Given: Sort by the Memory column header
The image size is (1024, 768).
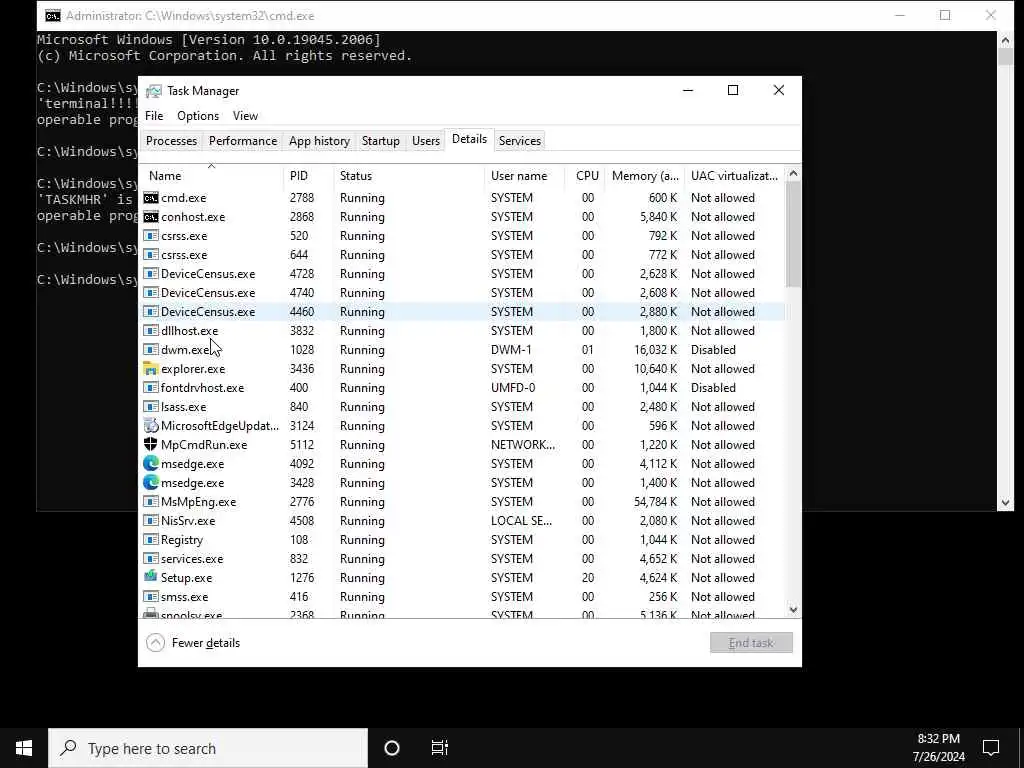Looking at the screenshot, I should (x=645, y=176).
